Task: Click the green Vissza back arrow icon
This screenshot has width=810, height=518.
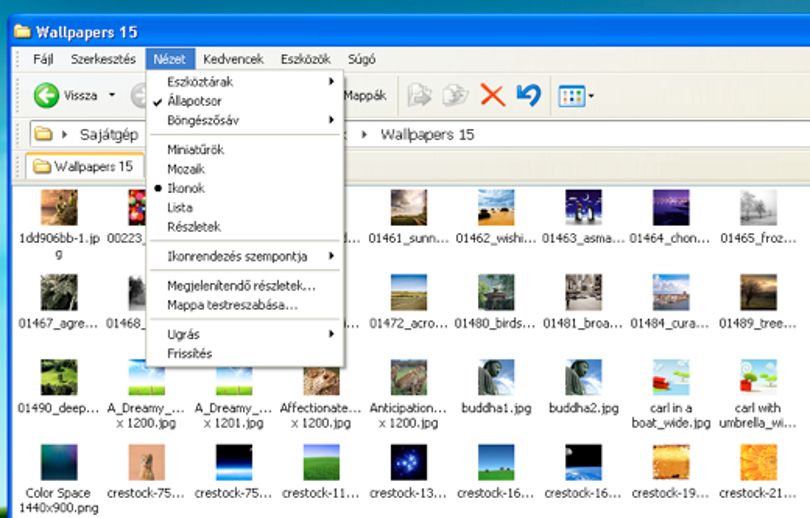Action: [x=46, y=96]
